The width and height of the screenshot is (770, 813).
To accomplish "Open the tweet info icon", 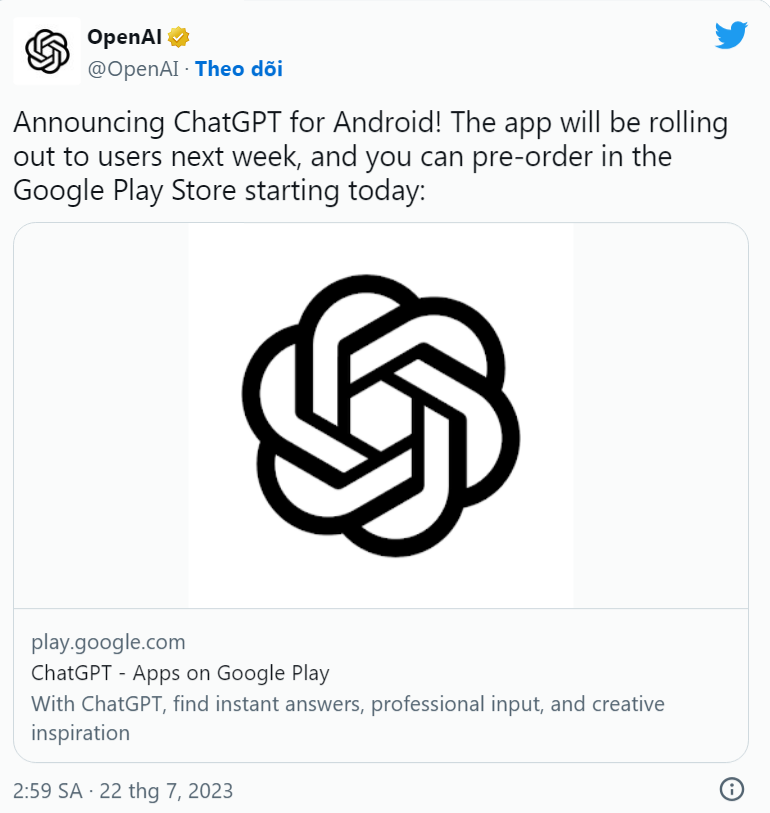I will click(x=732, y=789).
